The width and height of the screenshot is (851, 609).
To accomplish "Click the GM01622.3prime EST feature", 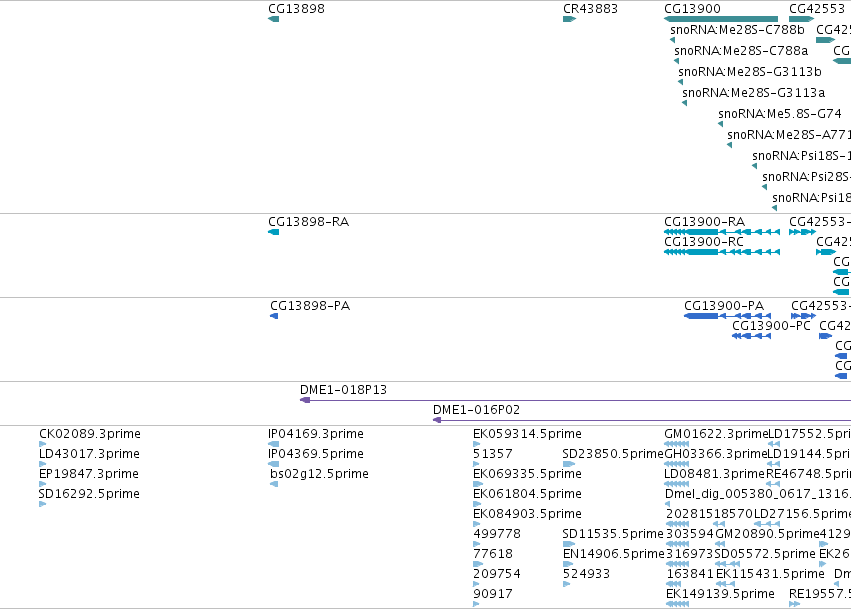I will (677, 444).
